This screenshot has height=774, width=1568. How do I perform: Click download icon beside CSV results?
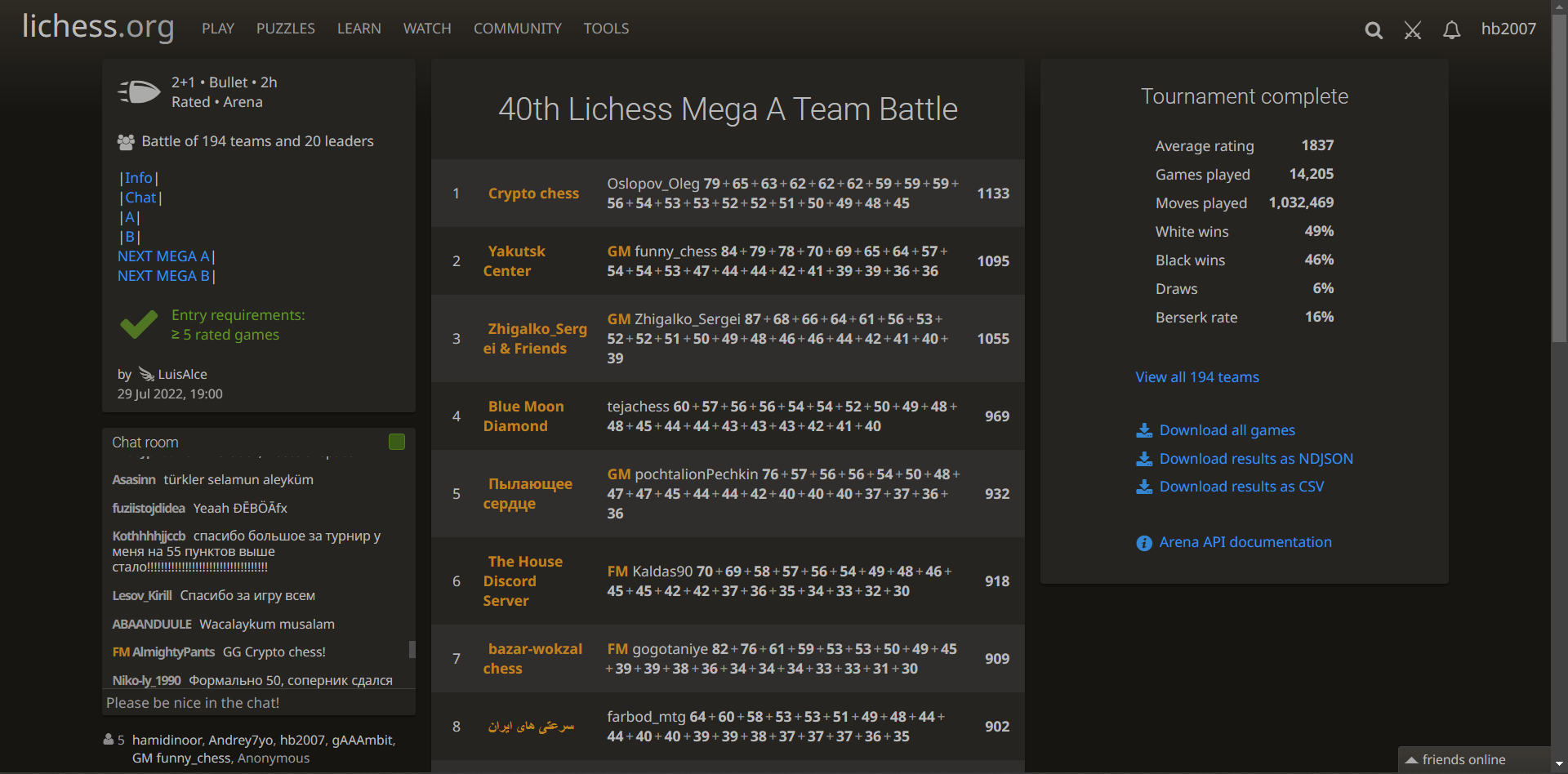(x=1144, y=487)
